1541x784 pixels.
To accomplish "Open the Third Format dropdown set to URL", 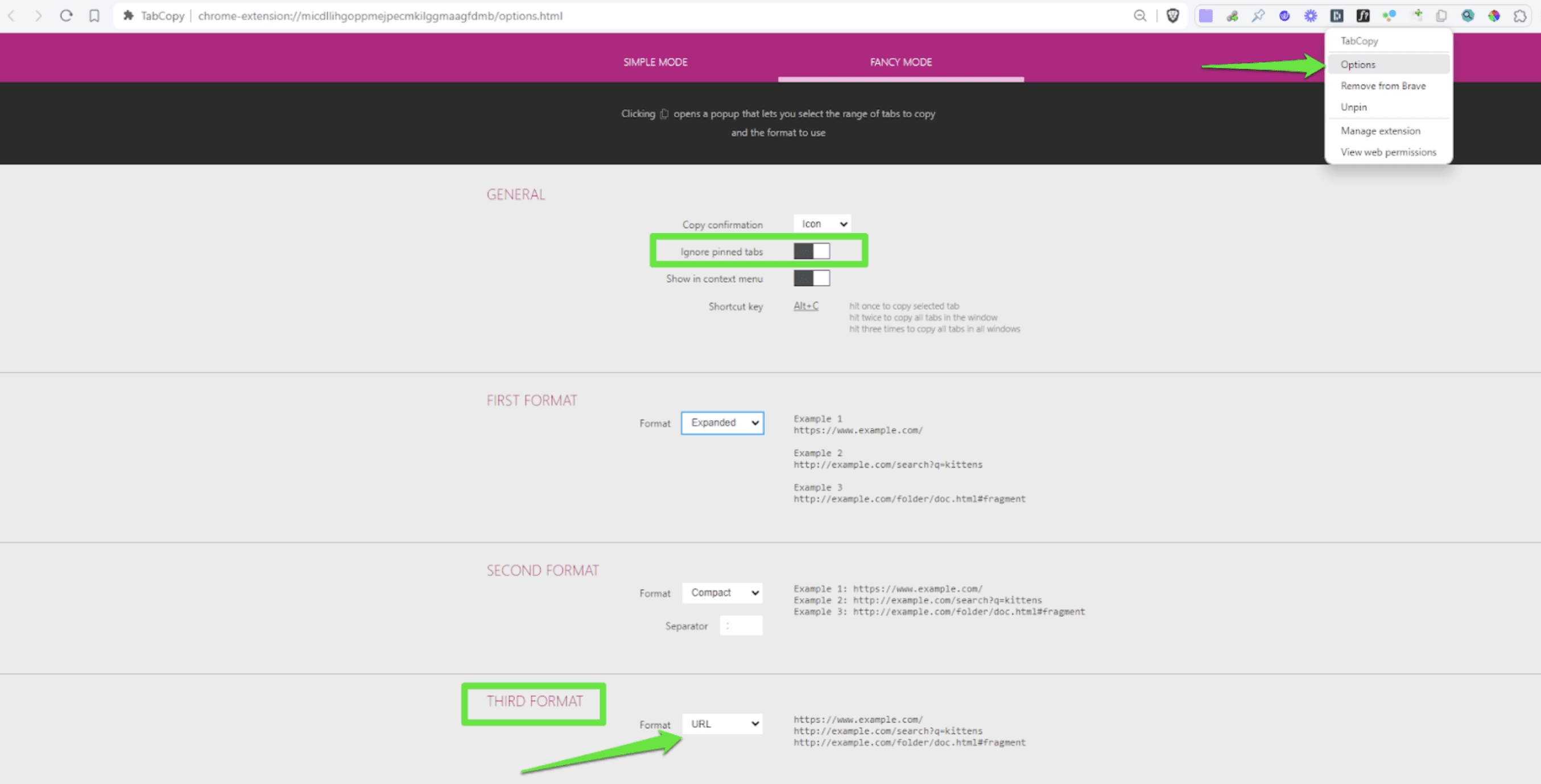I will pos(722,724).
